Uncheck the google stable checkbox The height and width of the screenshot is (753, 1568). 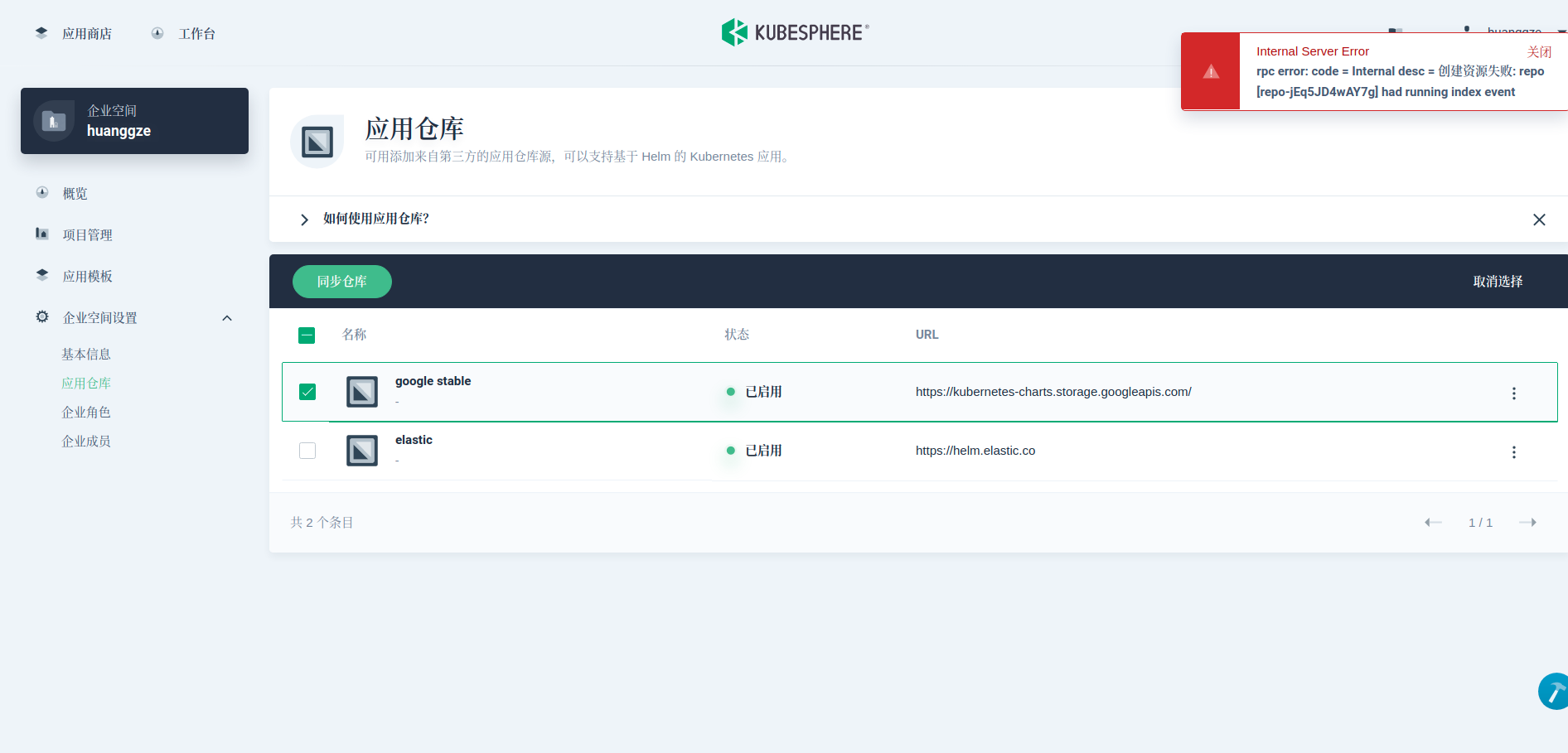click(307, 392)
